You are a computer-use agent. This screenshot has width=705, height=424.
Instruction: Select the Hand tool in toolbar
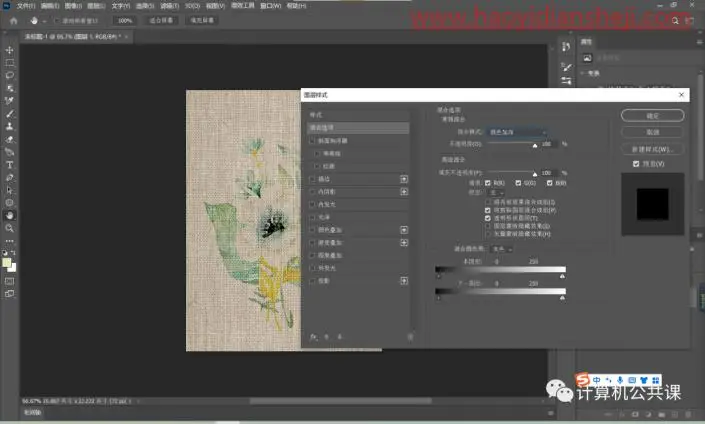(9, 215)
